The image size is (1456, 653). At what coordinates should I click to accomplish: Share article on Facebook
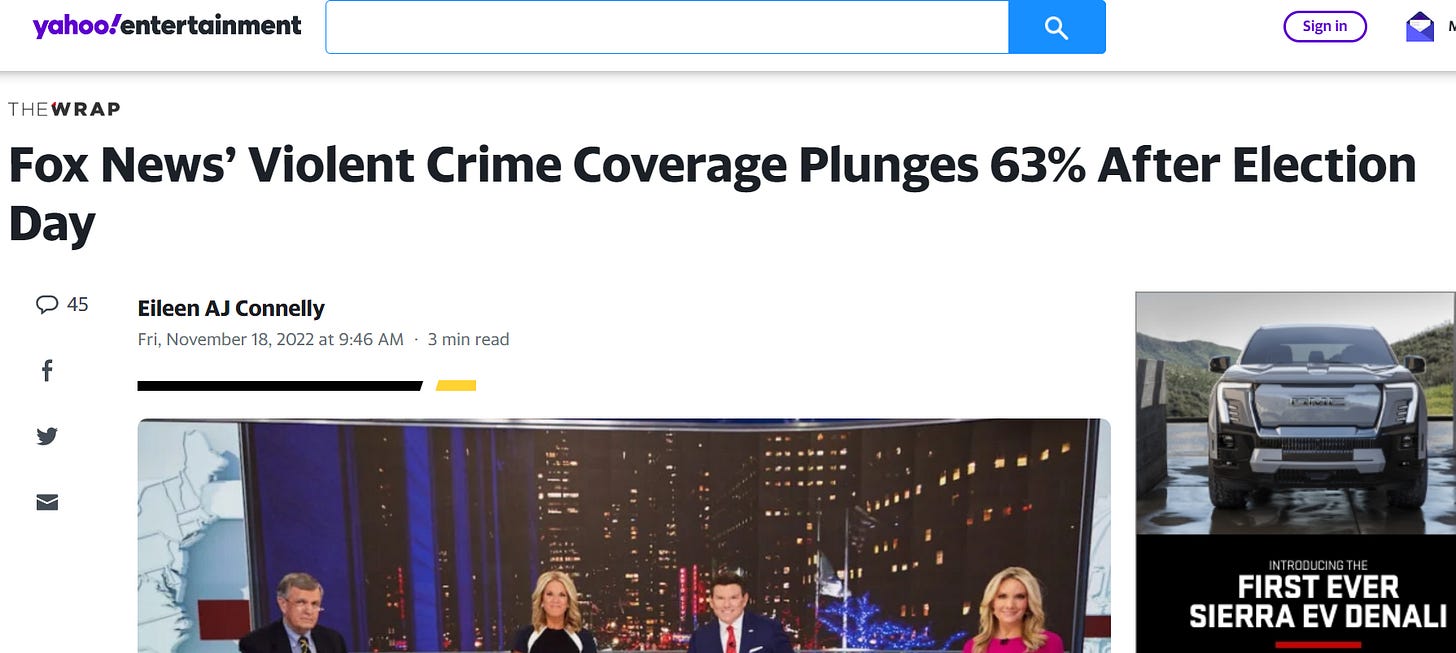pos(47,371)
